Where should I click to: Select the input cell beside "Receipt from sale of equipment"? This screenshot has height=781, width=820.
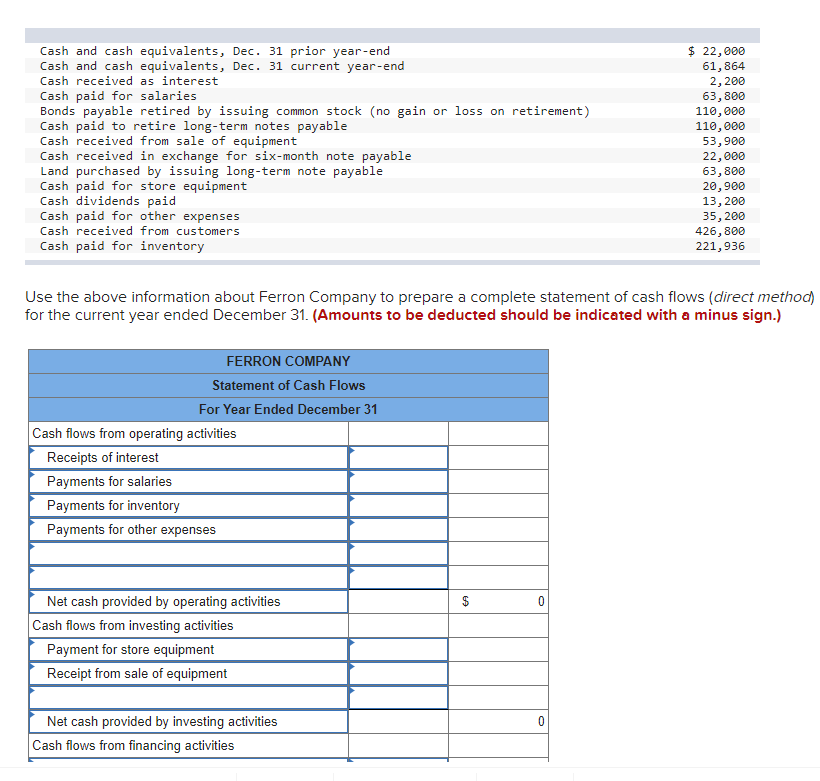tap(397, 673)
